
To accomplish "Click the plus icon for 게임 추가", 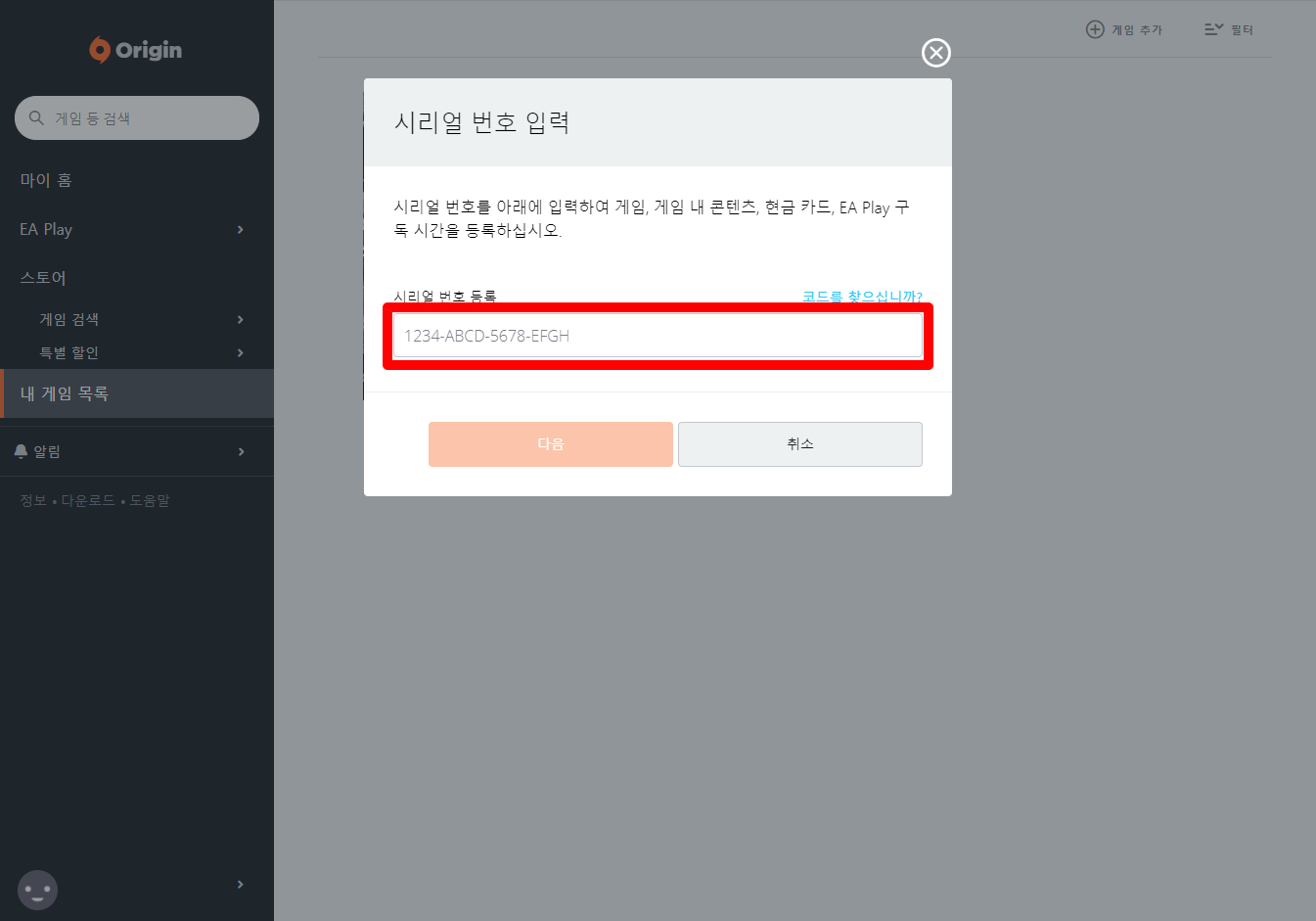I will coord(1095,29).
